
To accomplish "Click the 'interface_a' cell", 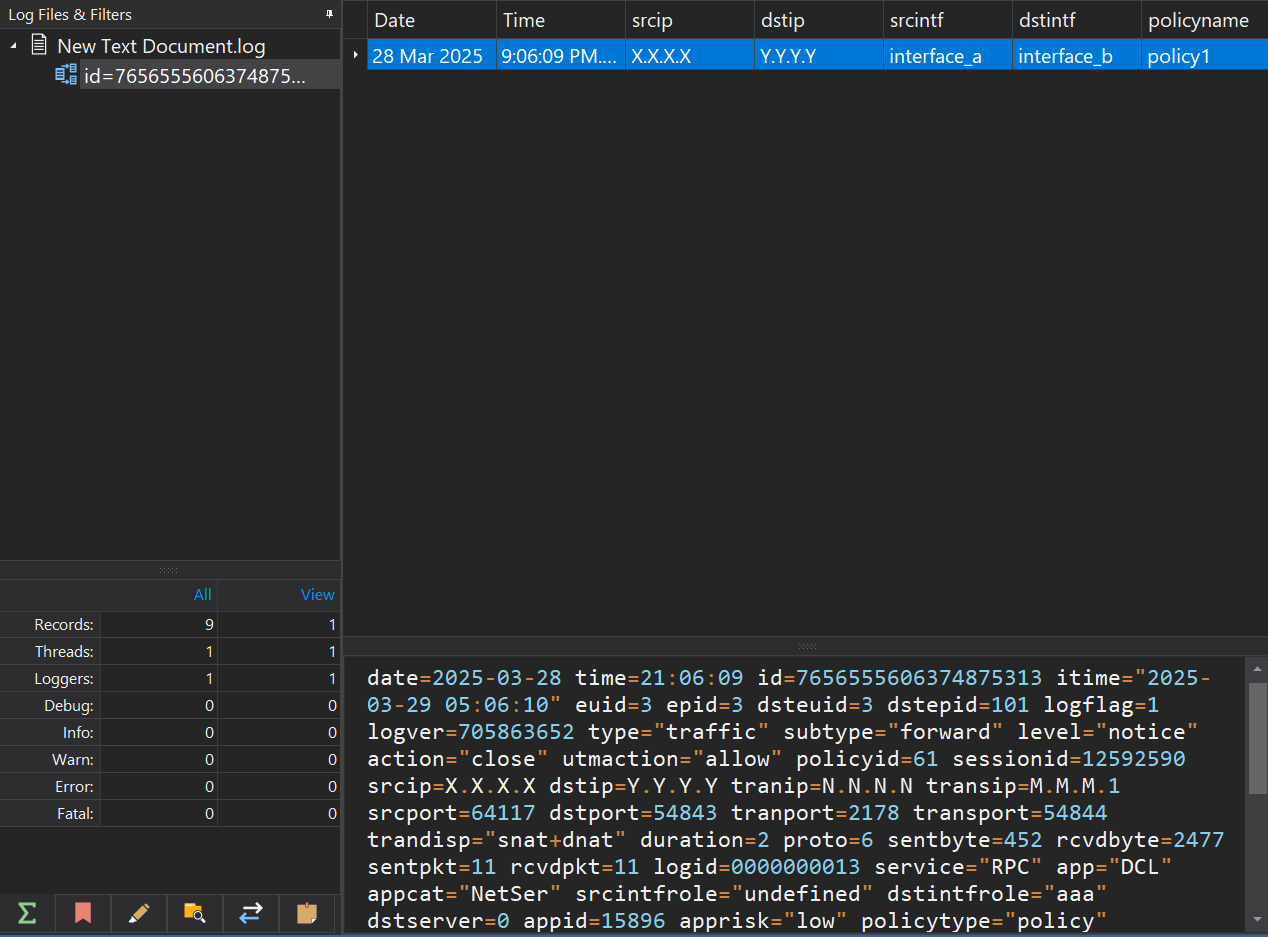I will [947, 55].
